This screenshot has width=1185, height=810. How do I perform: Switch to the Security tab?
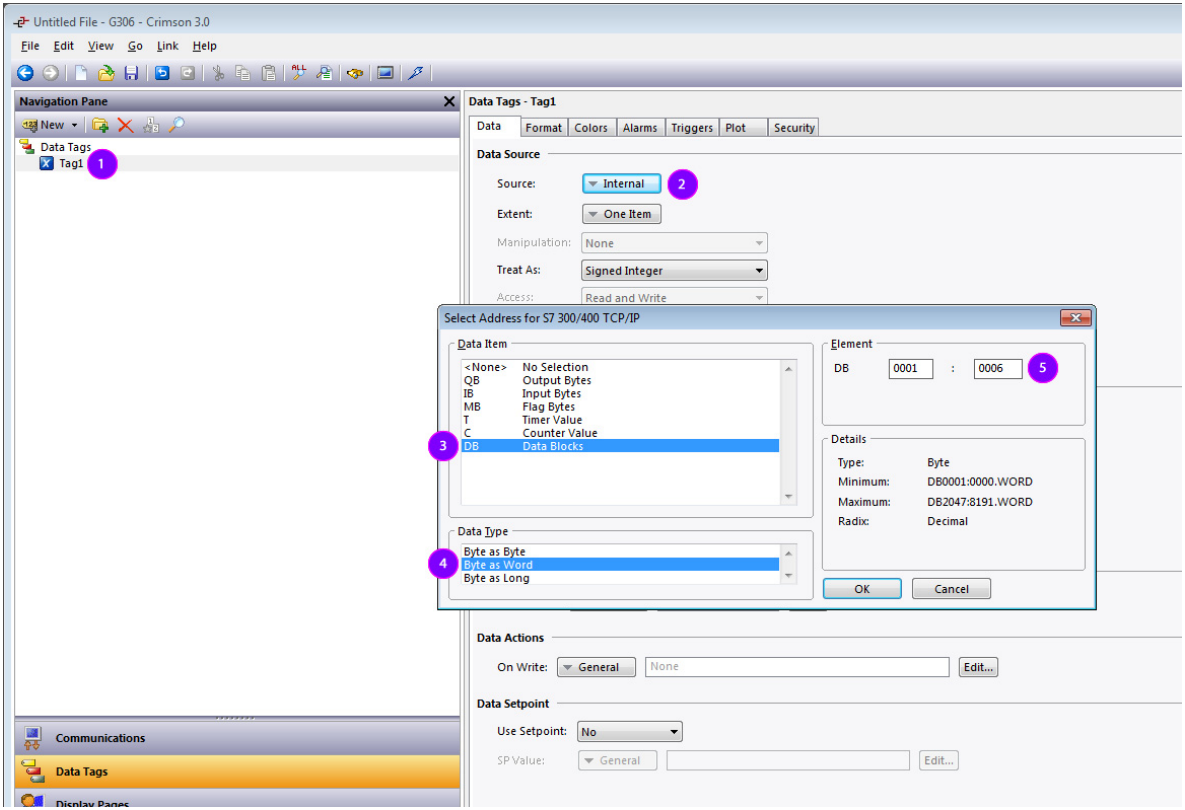coord(794,128)
